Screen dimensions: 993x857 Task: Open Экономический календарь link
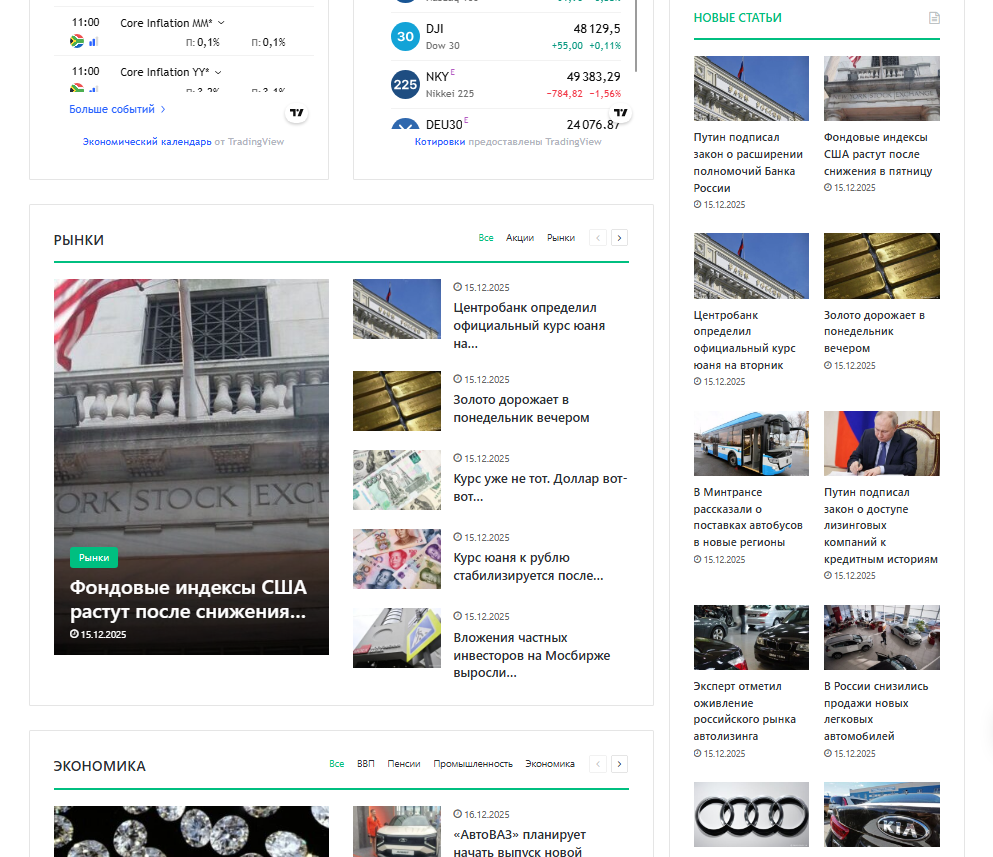point(147,142)
